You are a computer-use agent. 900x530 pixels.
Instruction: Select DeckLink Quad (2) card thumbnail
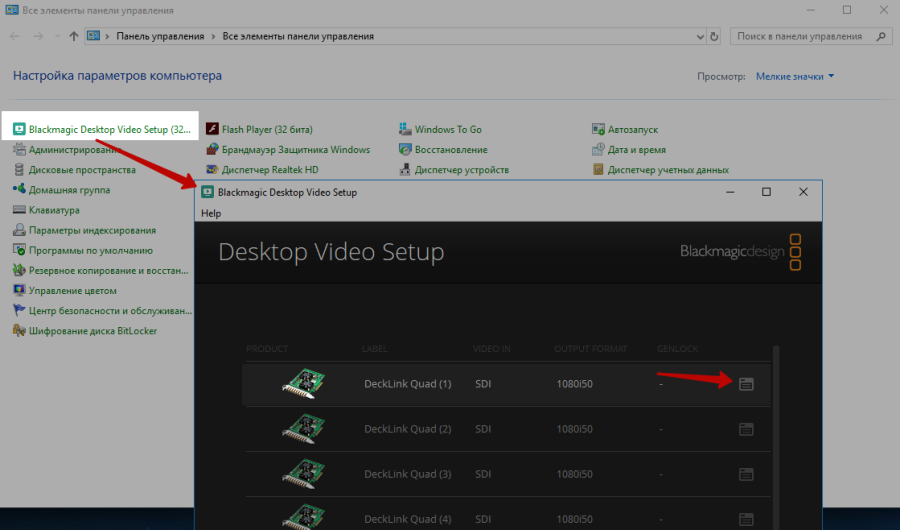304,428
